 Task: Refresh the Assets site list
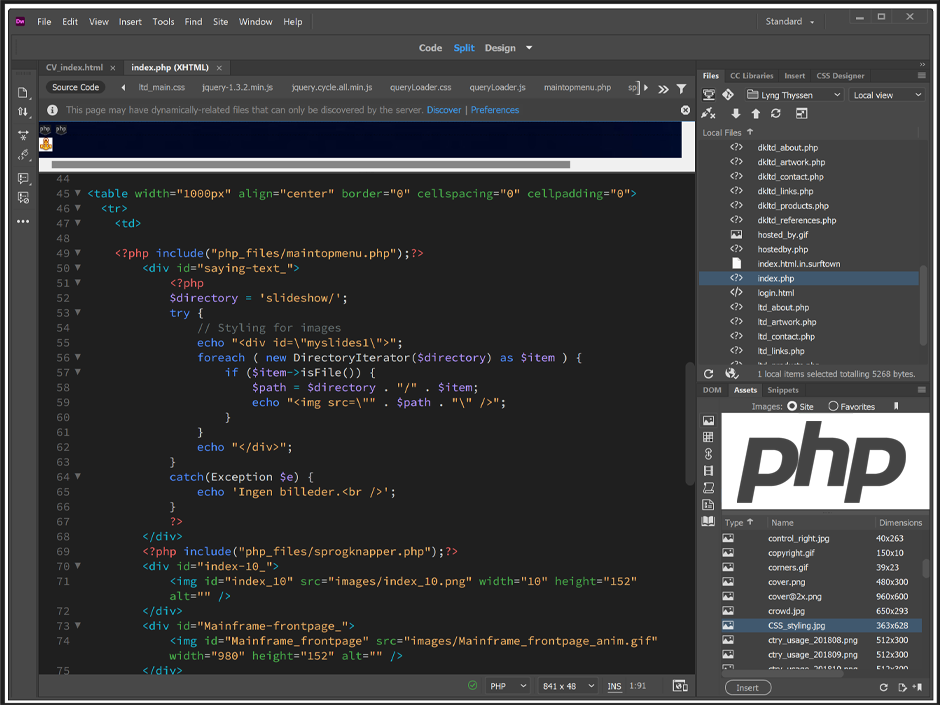pyautogui.click(x=883, y=687)
